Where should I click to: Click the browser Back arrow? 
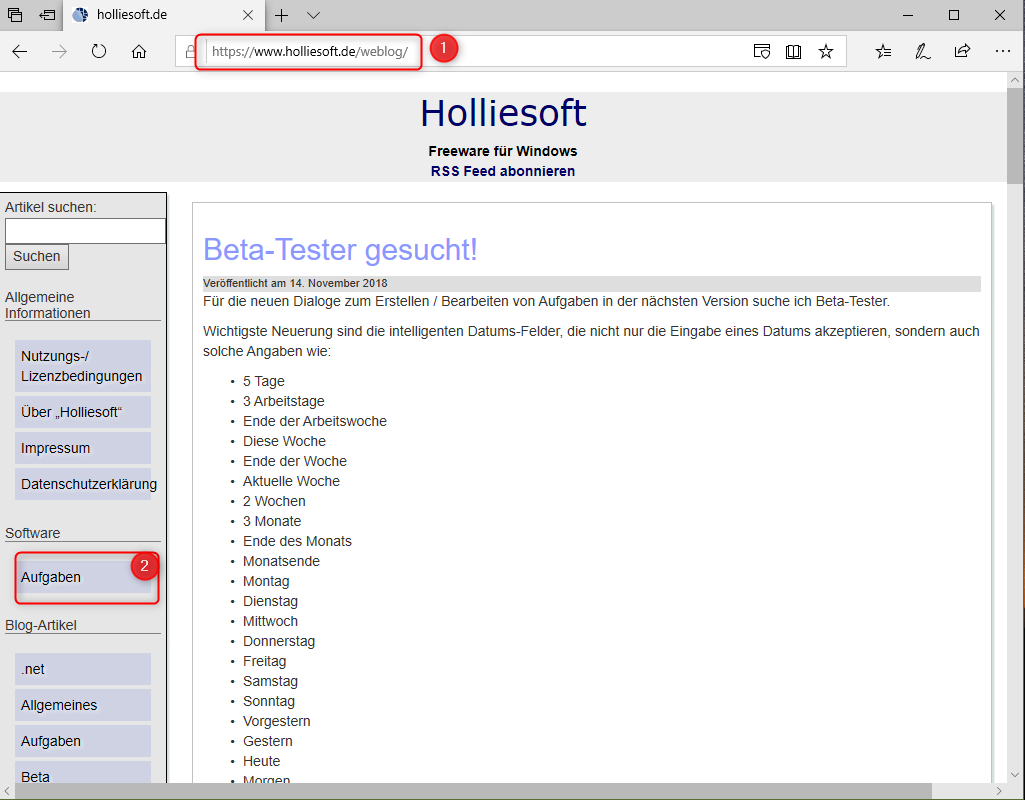(x=20, y=52)
